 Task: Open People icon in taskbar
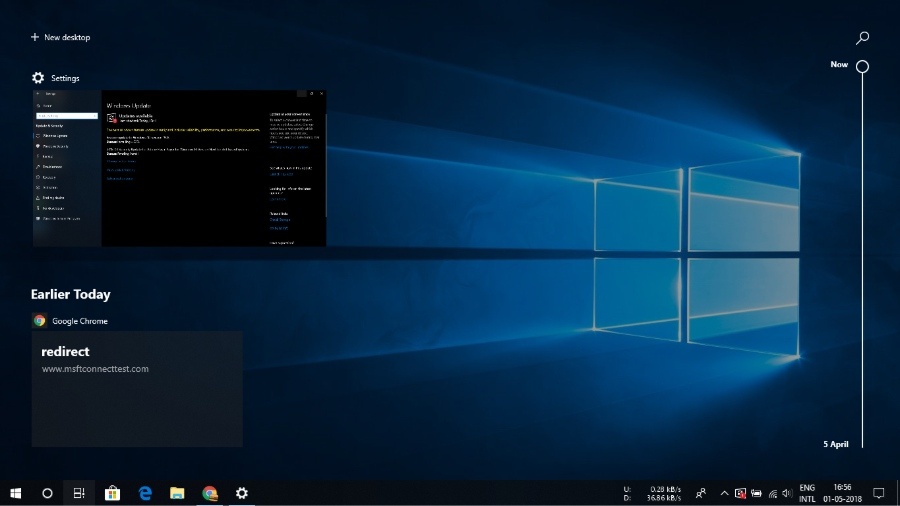701,493
